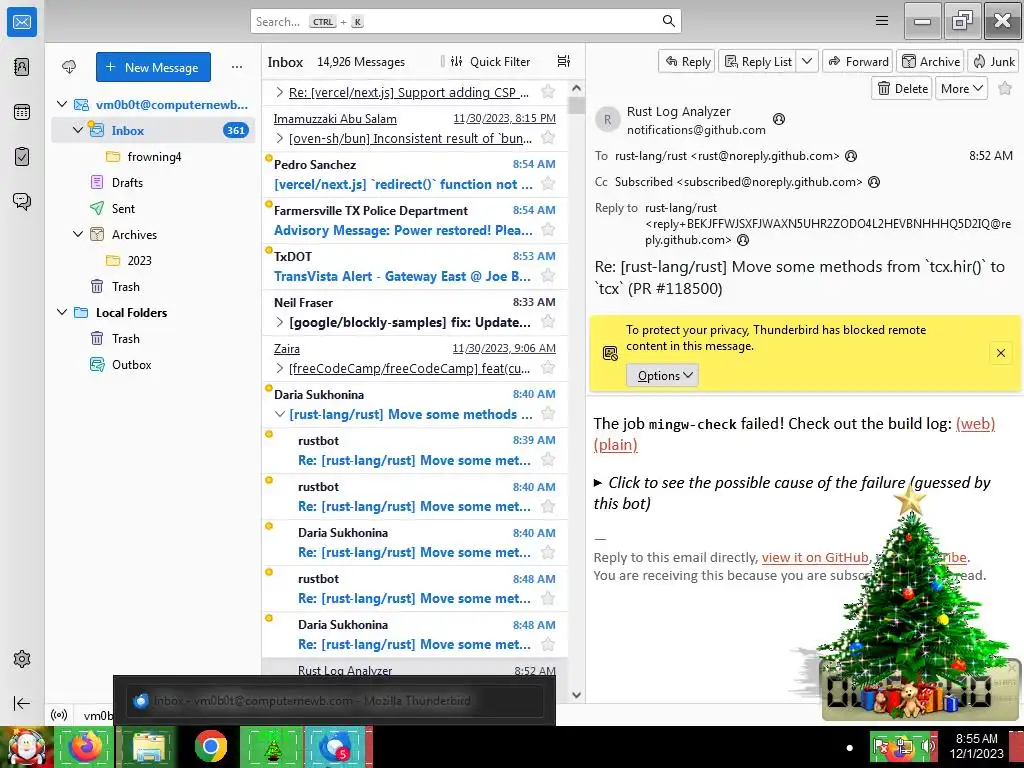Star the vercel/next.js CSP message
This screenshot has width=1024, height=768.
548,91
